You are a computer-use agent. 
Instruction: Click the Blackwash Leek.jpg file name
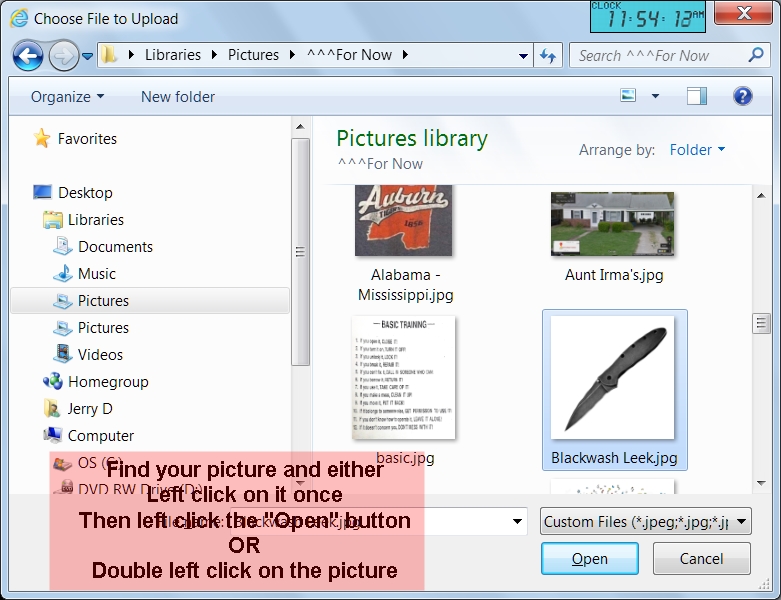(x=614, y=458)
